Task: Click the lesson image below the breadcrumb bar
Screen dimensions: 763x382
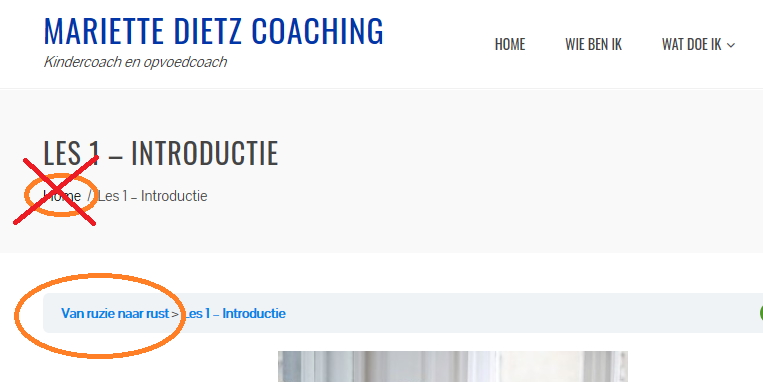Action: [x=453, y=366]
